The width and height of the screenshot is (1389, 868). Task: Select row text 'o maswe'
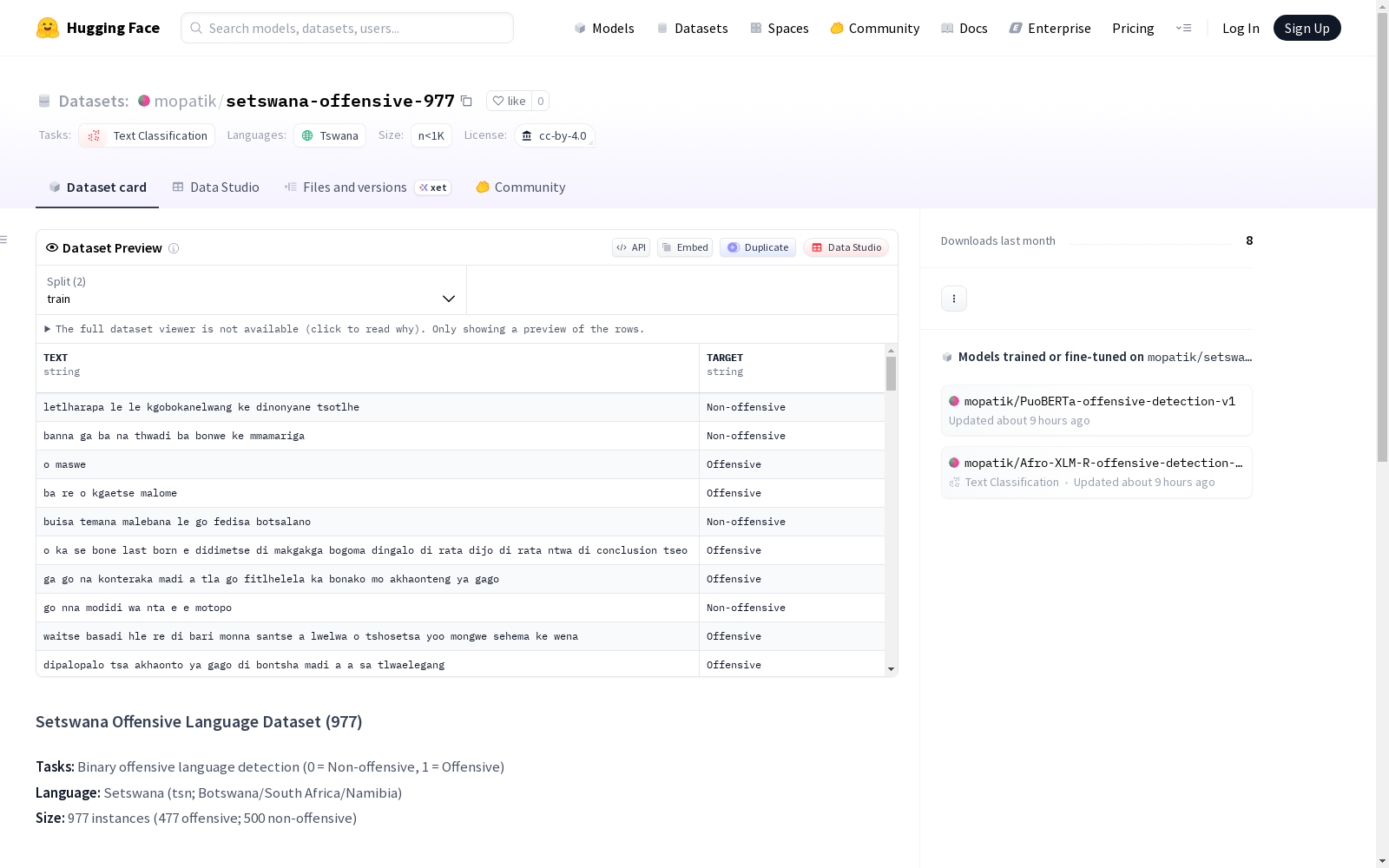click(64, 464)
